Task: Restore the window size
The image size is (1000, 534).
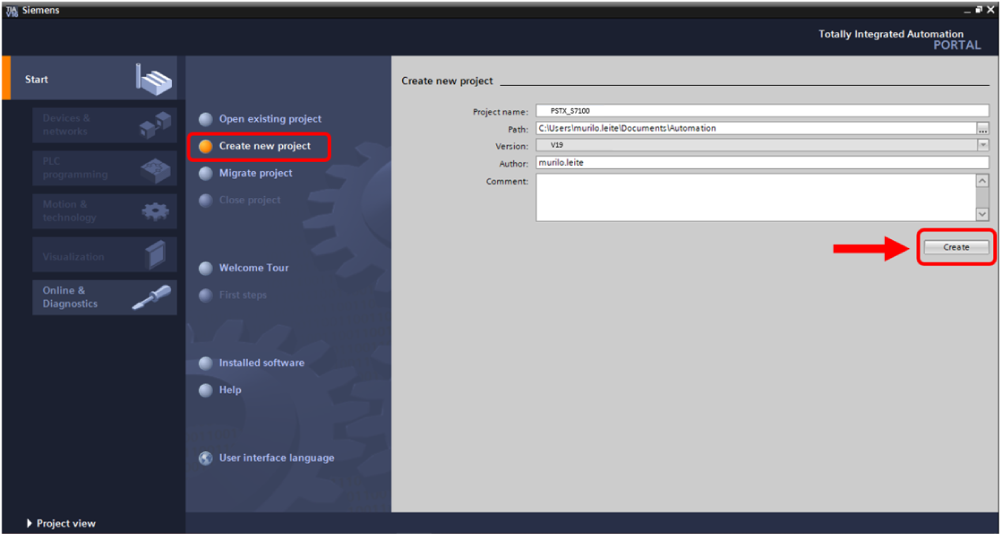Action: click(x=979, y=10)
